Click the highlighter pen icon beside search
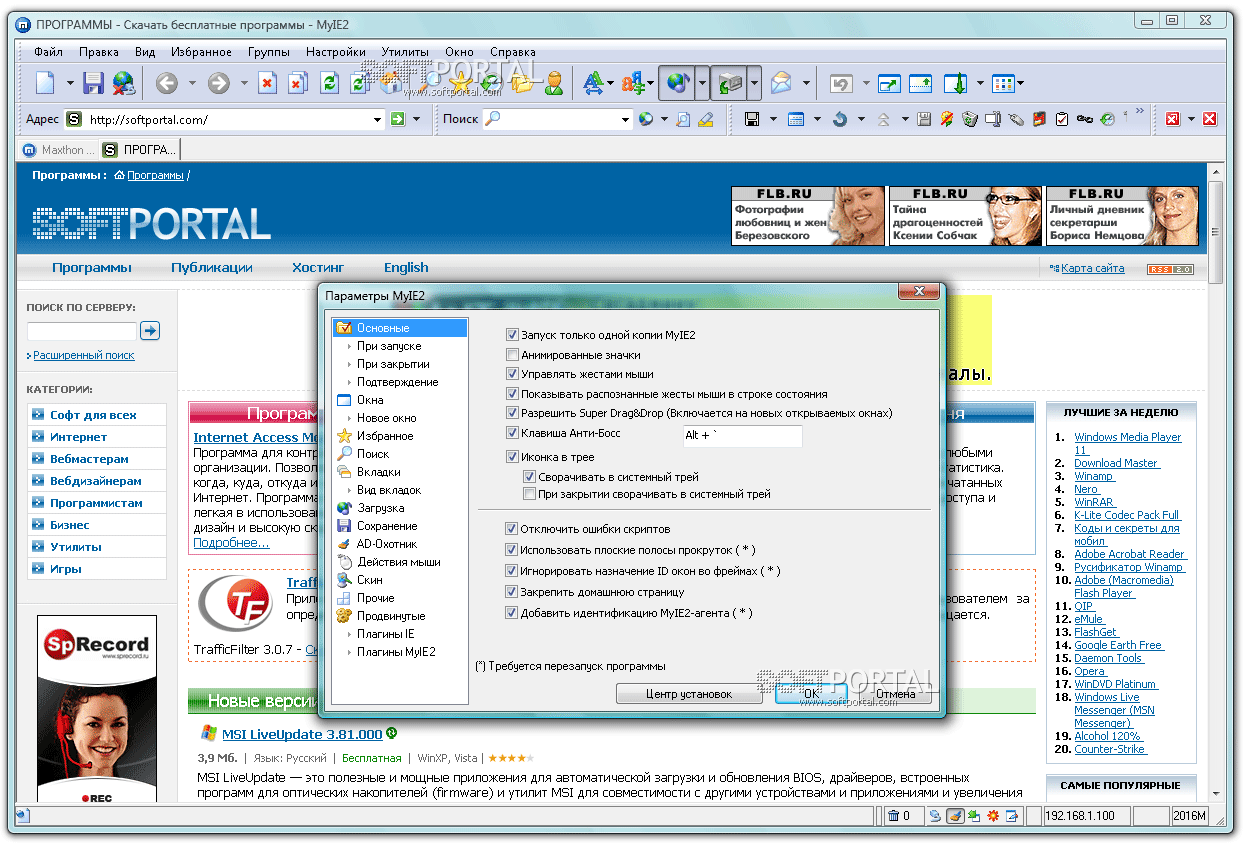The width and height of the screenshot is (1244, 844). click(x=706, y=119)
